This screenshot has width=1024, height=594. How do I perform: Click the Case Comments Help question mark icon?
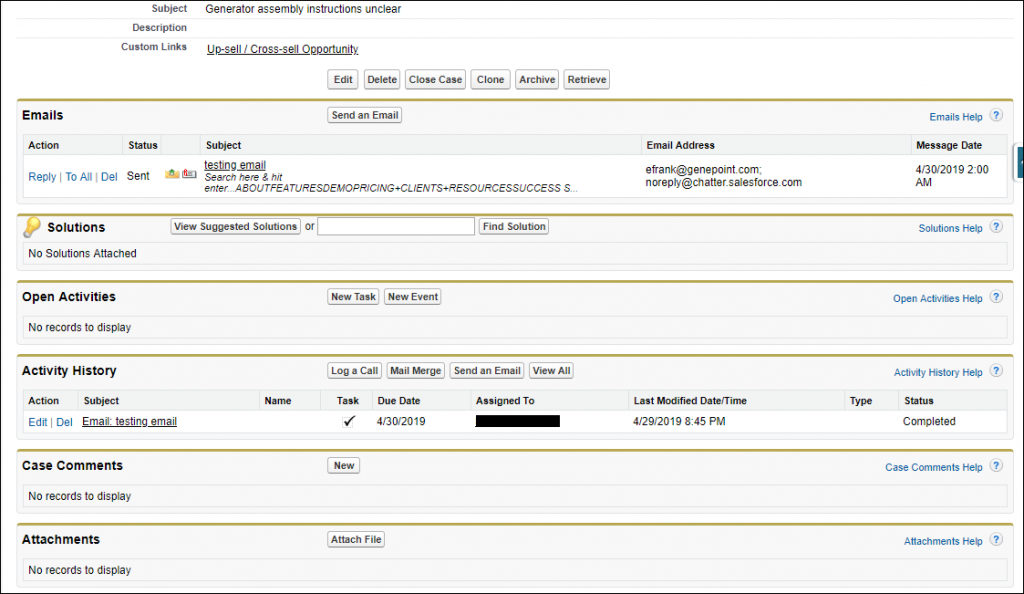[x=996, y=465]
